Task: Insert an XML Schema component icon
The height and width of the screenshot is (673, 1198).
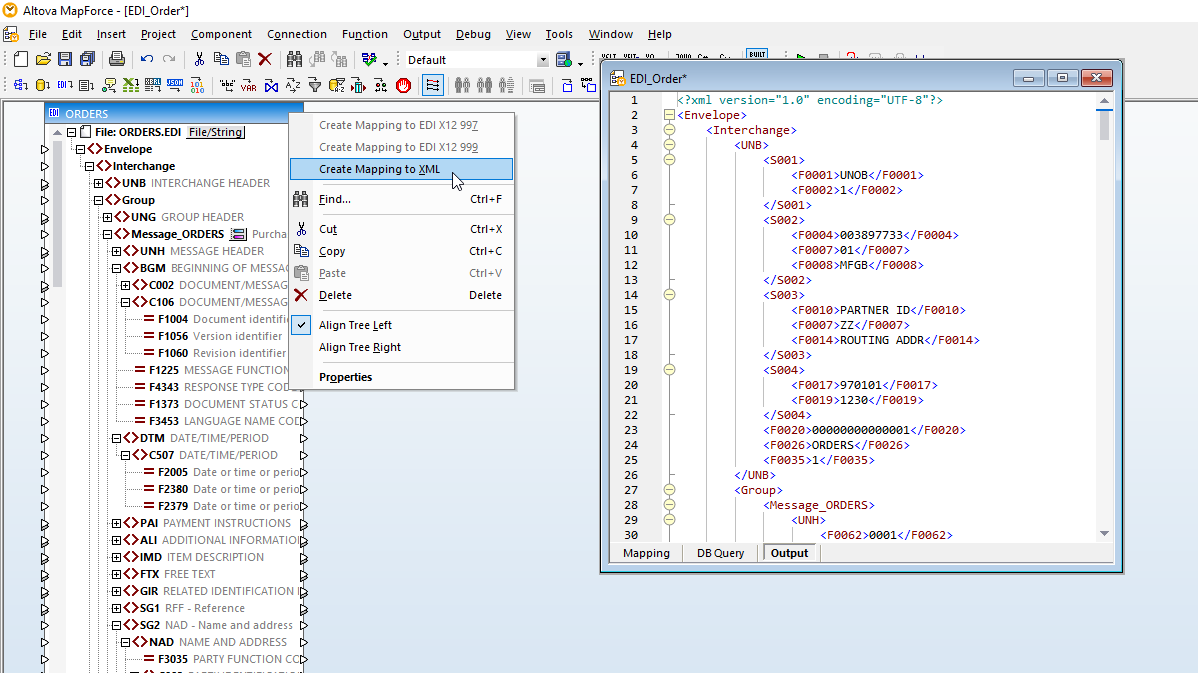Action: [21, 86]
